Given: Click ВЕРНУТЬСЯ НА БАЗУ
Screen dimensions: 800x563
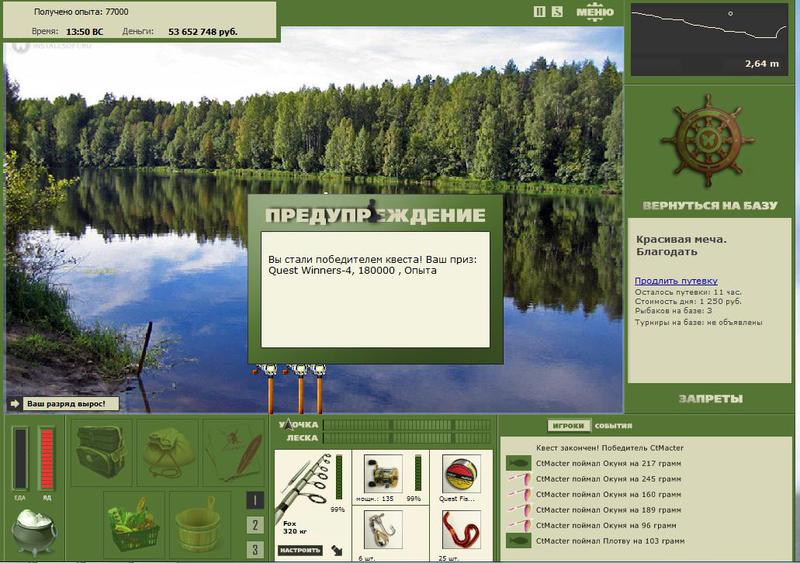Looking at the screenshot, I should (x=710, y=206).
